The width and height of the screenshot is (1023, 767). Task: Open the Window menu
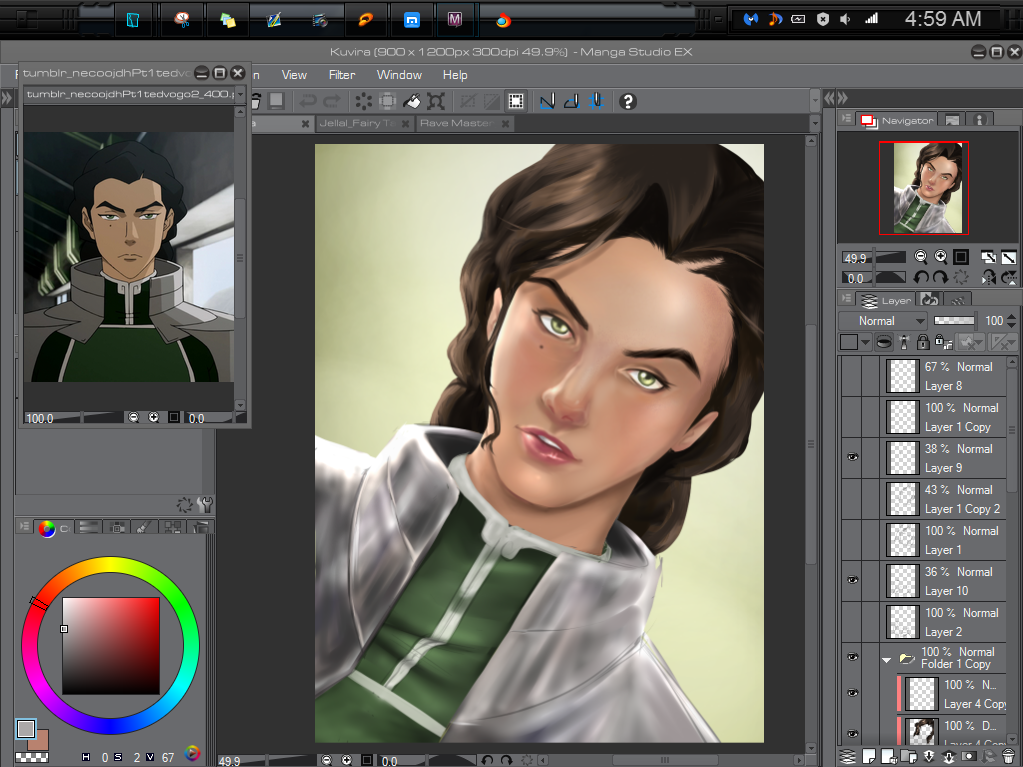399,75
